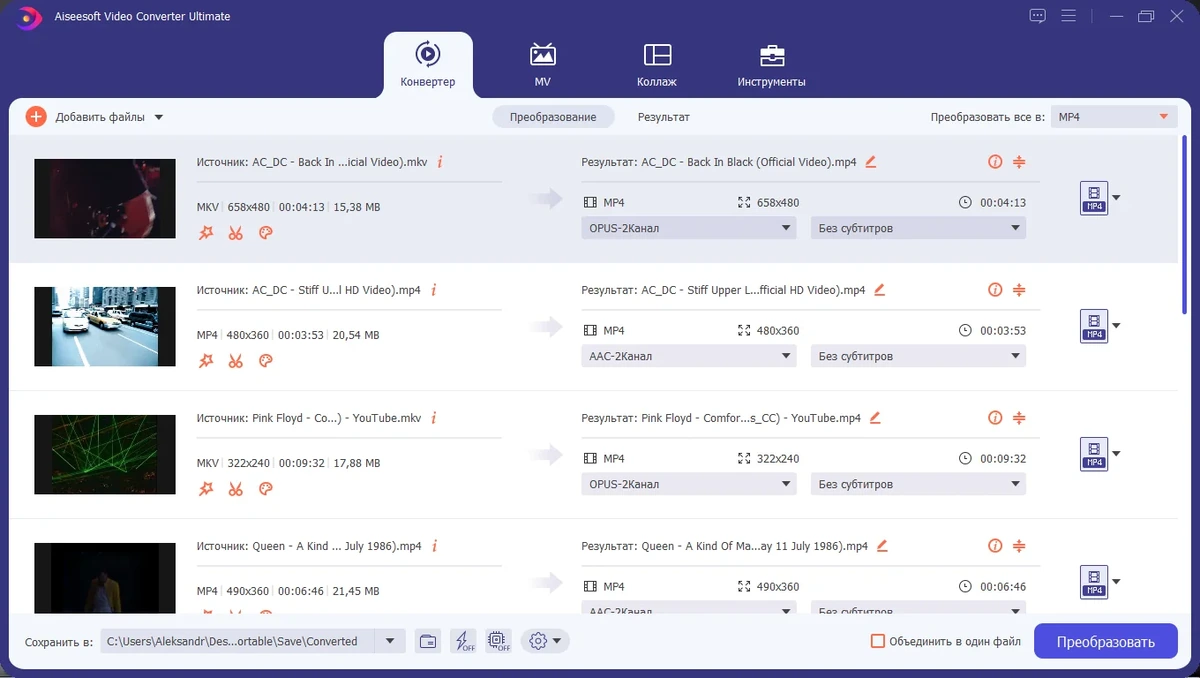This screenshot has height=678, width=1200.
Task: Click the Преобразовать button
Action: point(1105,641)
